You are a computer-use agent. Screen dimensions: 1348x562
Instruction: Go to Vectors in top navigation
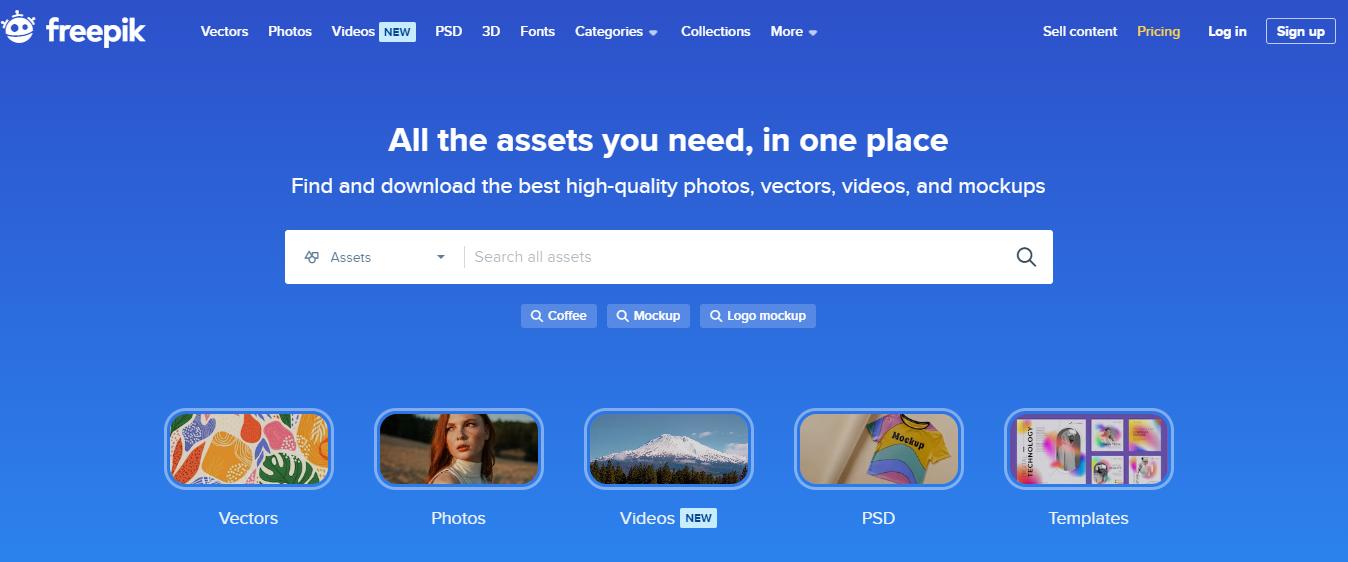(x=225, y=31)
